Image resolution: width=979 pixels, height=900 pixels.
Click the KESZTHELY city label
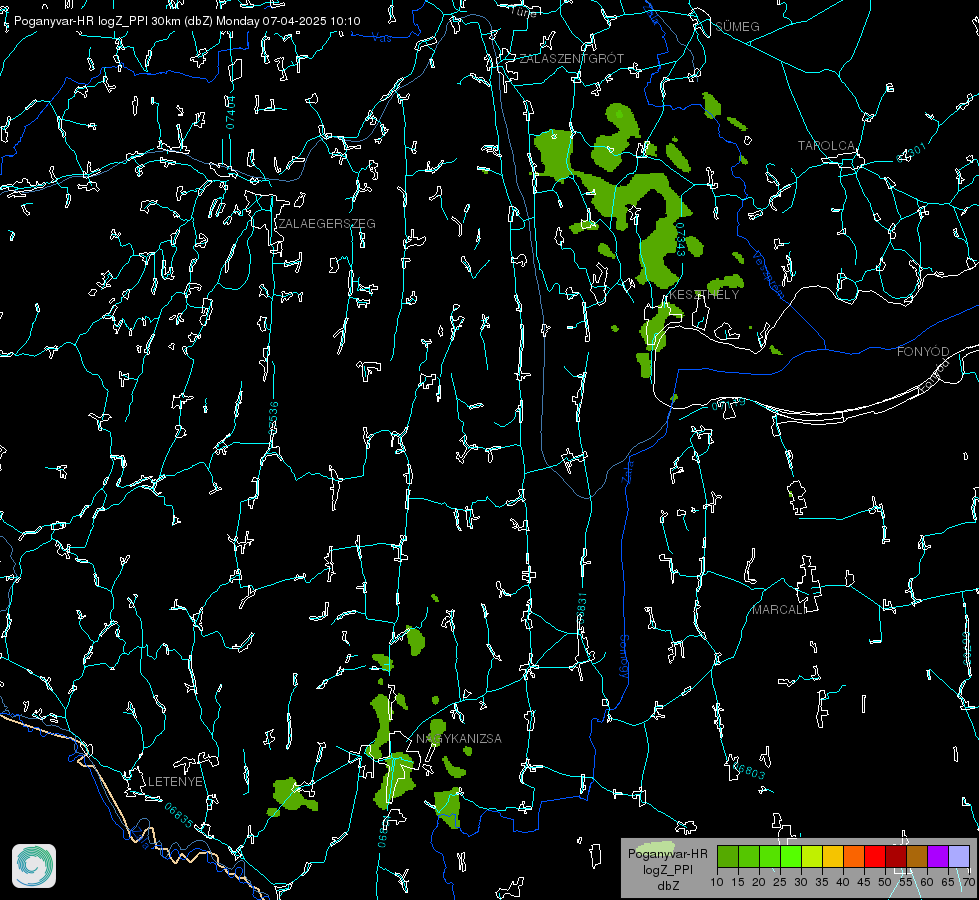coord(704,294)
